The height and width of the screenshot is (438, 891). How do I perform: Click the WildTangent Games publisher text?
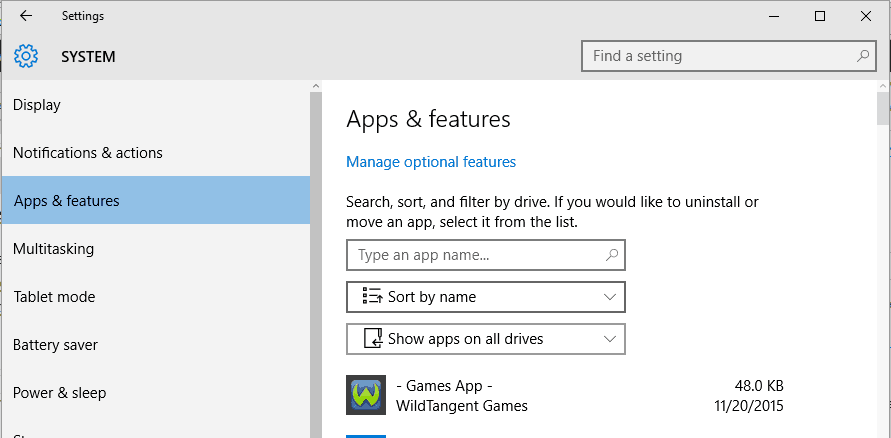pyautogui.click(x=461, y=406)
